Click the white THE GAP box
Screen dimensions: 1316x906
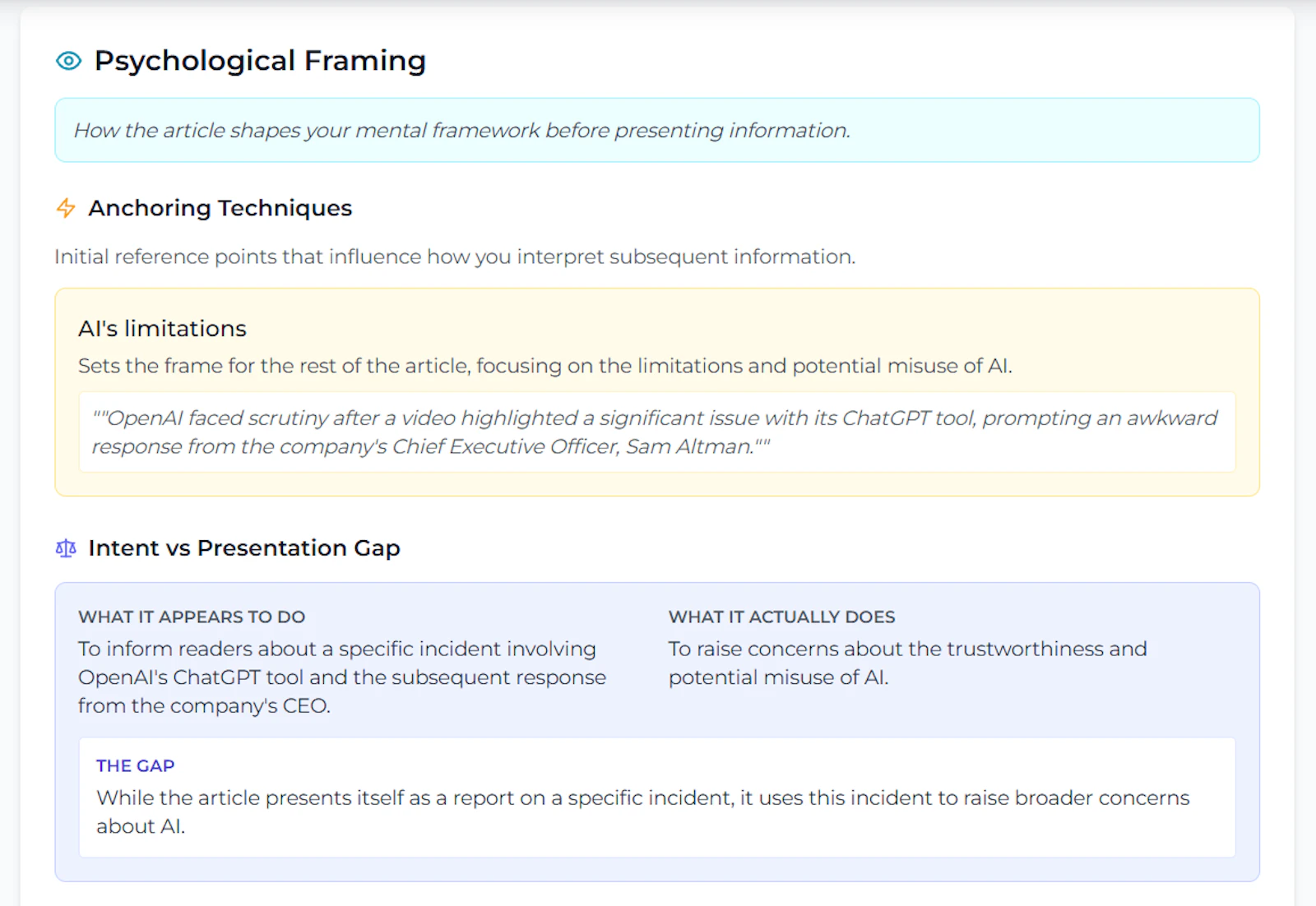click(x=657, y=797)
